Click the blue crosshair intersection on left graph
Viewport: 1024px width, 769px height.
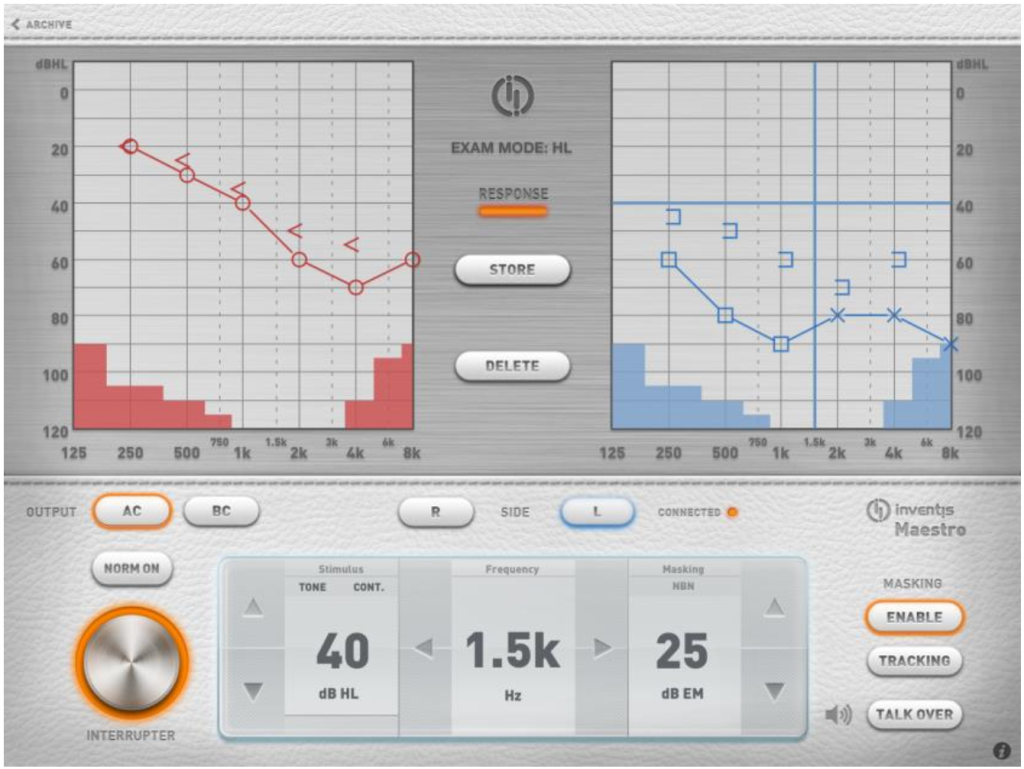[815, 203]
